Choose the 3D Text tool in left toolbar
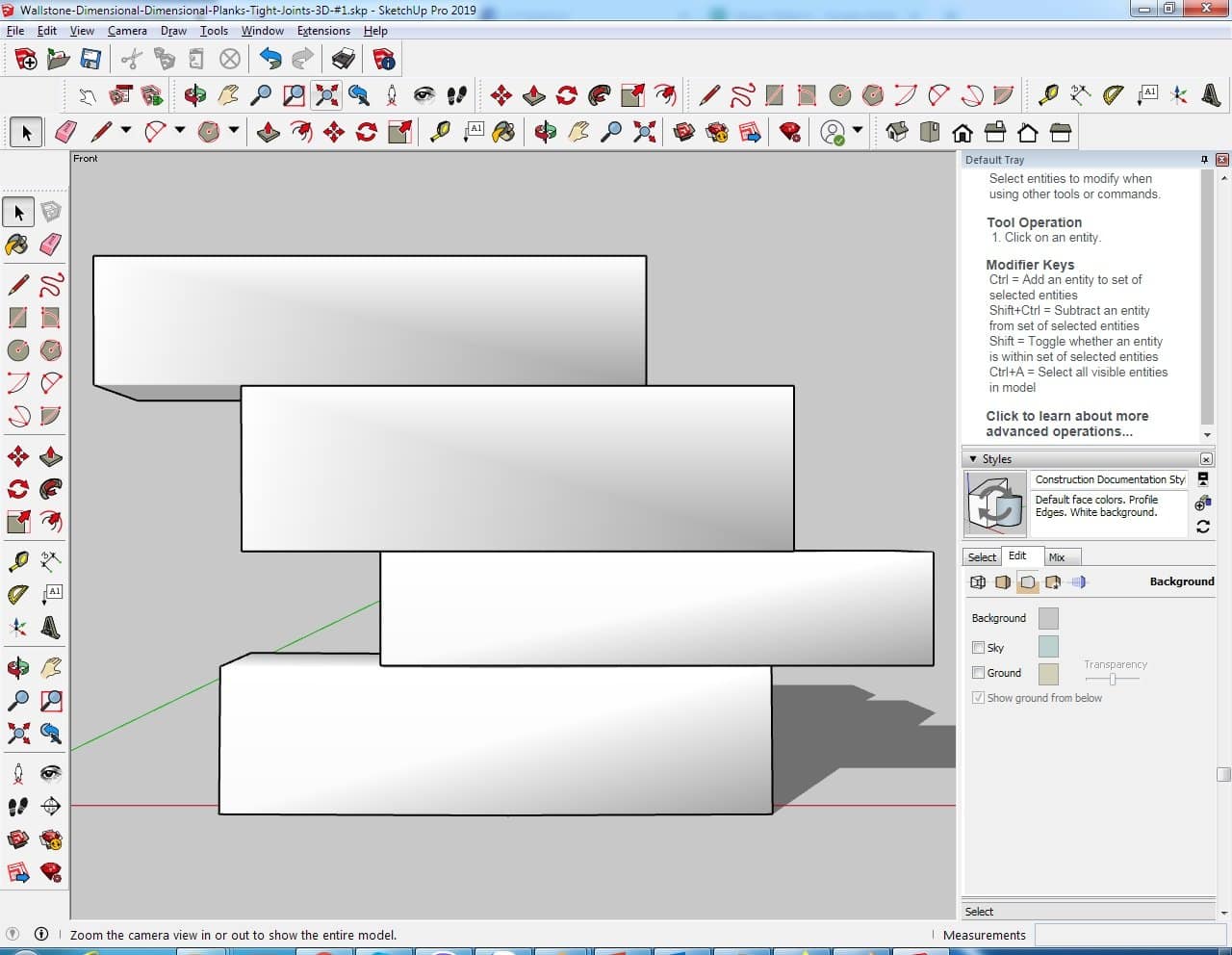This screenshot has width=1232, height=955. 51,629
